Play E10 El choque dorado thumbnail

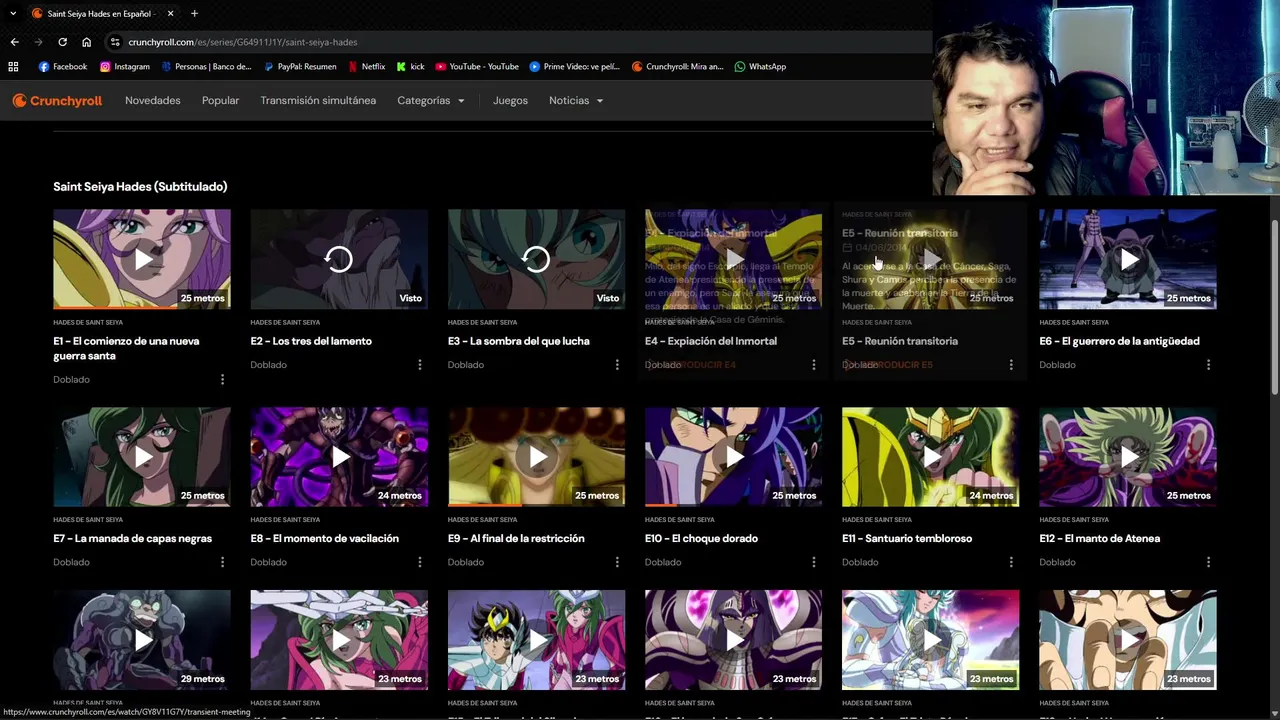point(733,457)
